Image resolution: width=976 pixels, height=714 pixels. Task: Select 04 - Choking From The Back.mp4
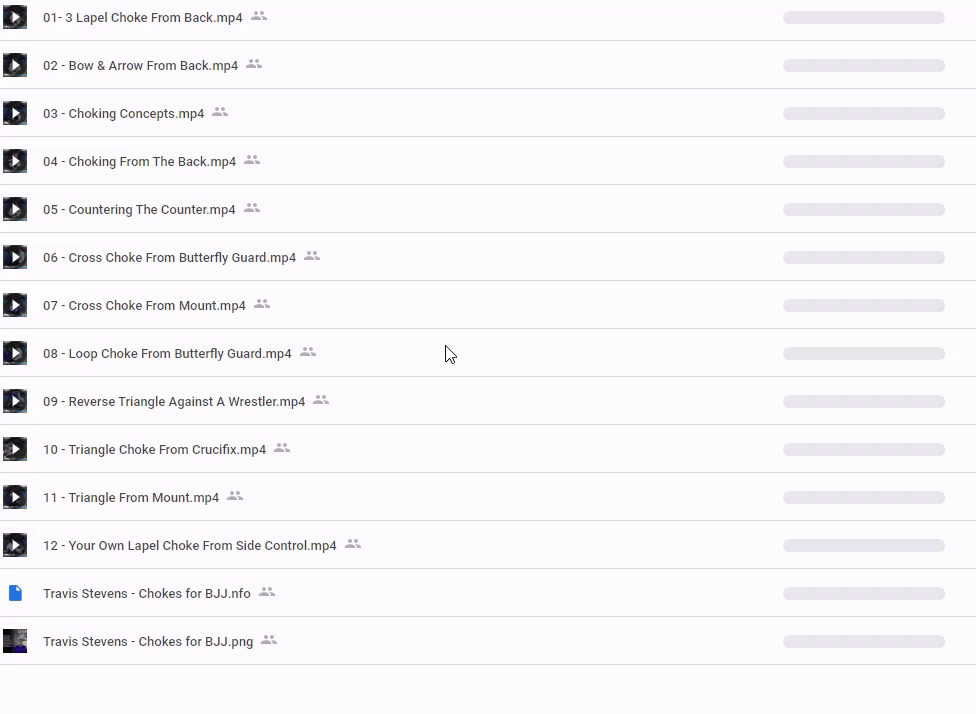coord(139,161)
